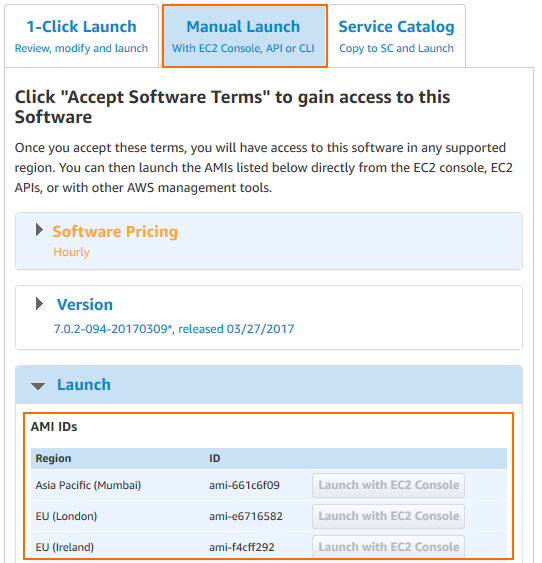Click the Asia Pacific (Mumbai) region row
The image size is (542, 563).
pos(269,485)
